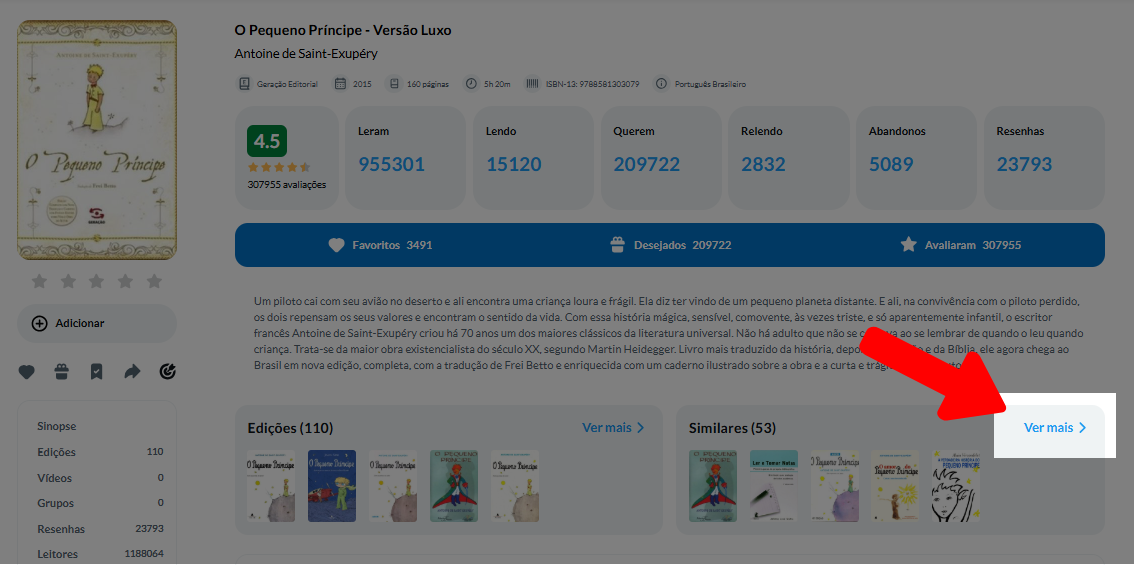Open Favoritos 3491 in blue bar
1134x565 pixels.
pos(380,245)
